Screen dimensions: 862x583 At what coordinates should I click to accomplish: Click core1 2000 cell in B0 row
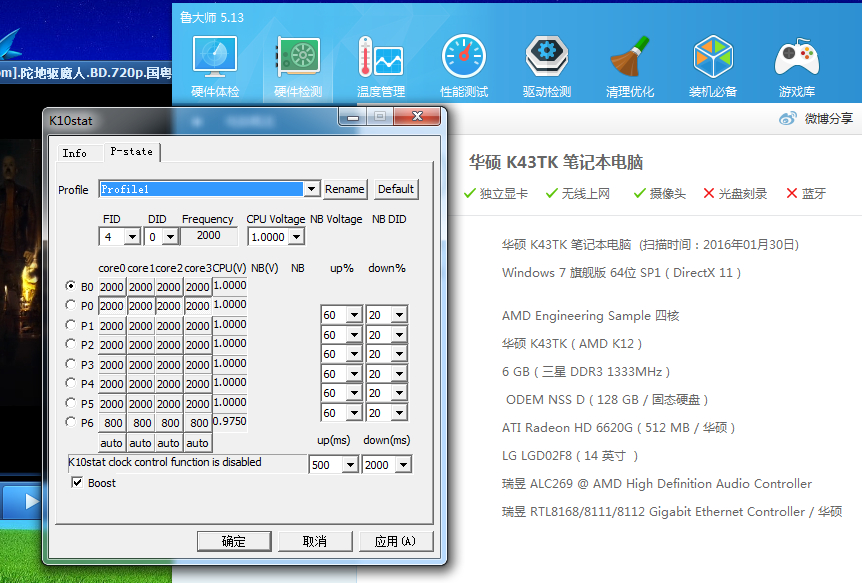point(141,287)
